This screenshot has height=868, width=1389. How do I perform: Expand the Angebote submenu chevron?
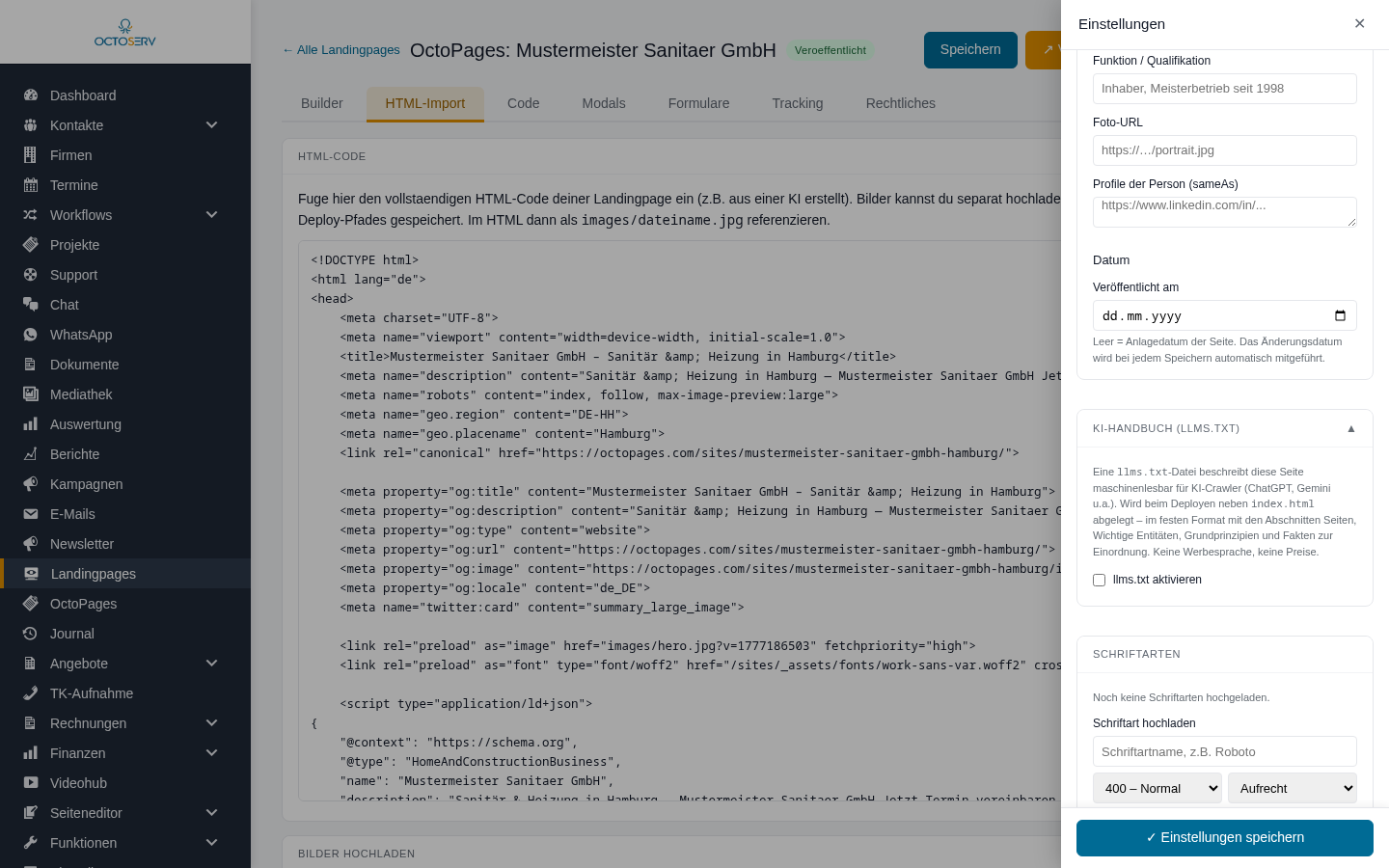click(x=212, y=664)
